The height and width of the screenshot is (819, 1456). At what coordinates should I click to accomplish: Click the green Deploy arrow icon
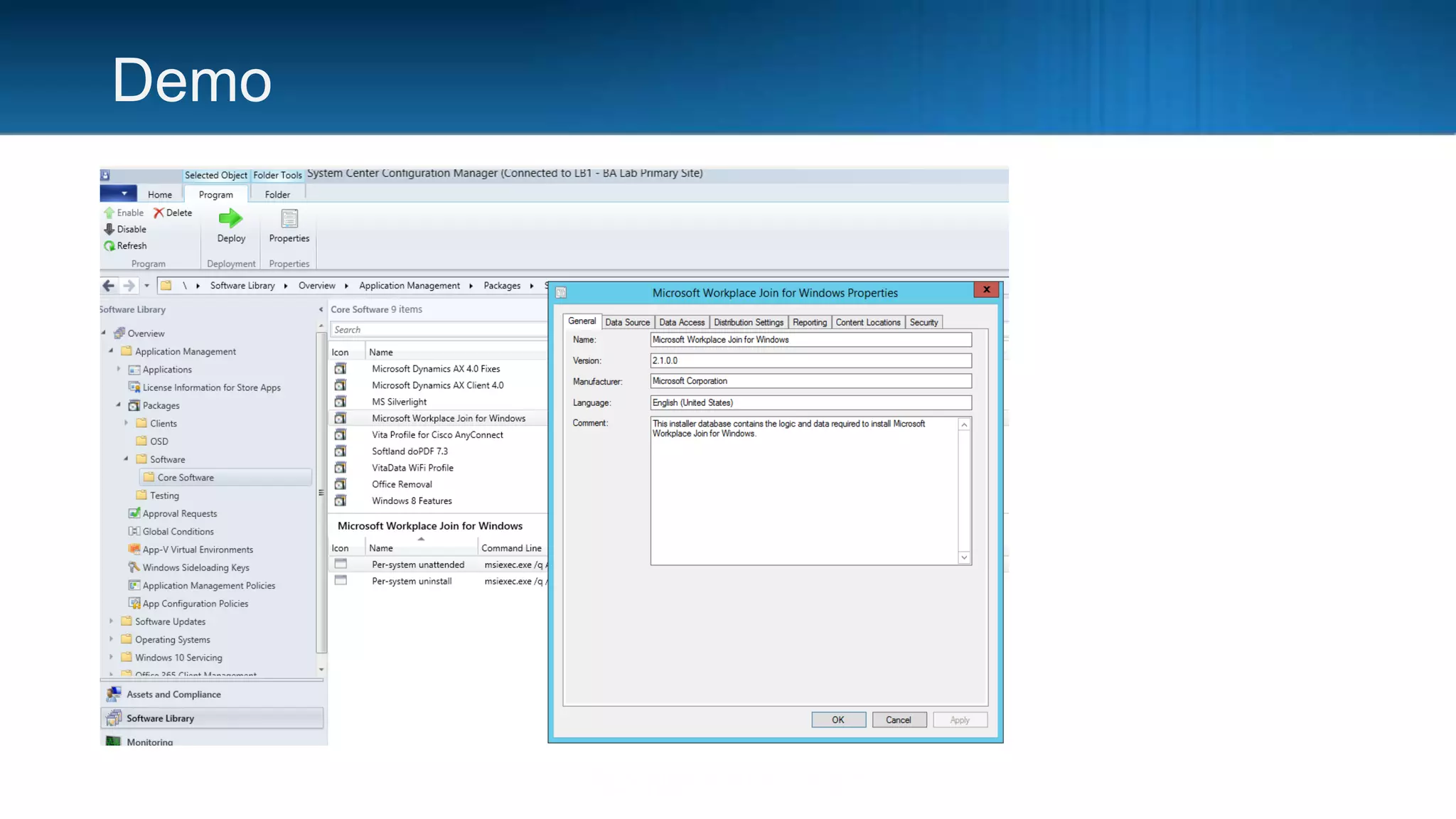[230, 218]
